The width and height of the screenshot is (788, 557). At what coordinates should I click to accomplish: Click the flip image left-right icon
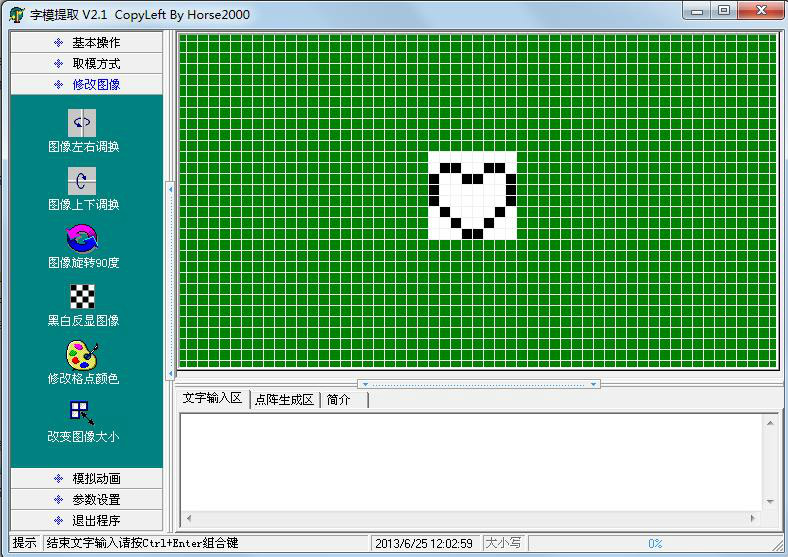tap(82, 123)
